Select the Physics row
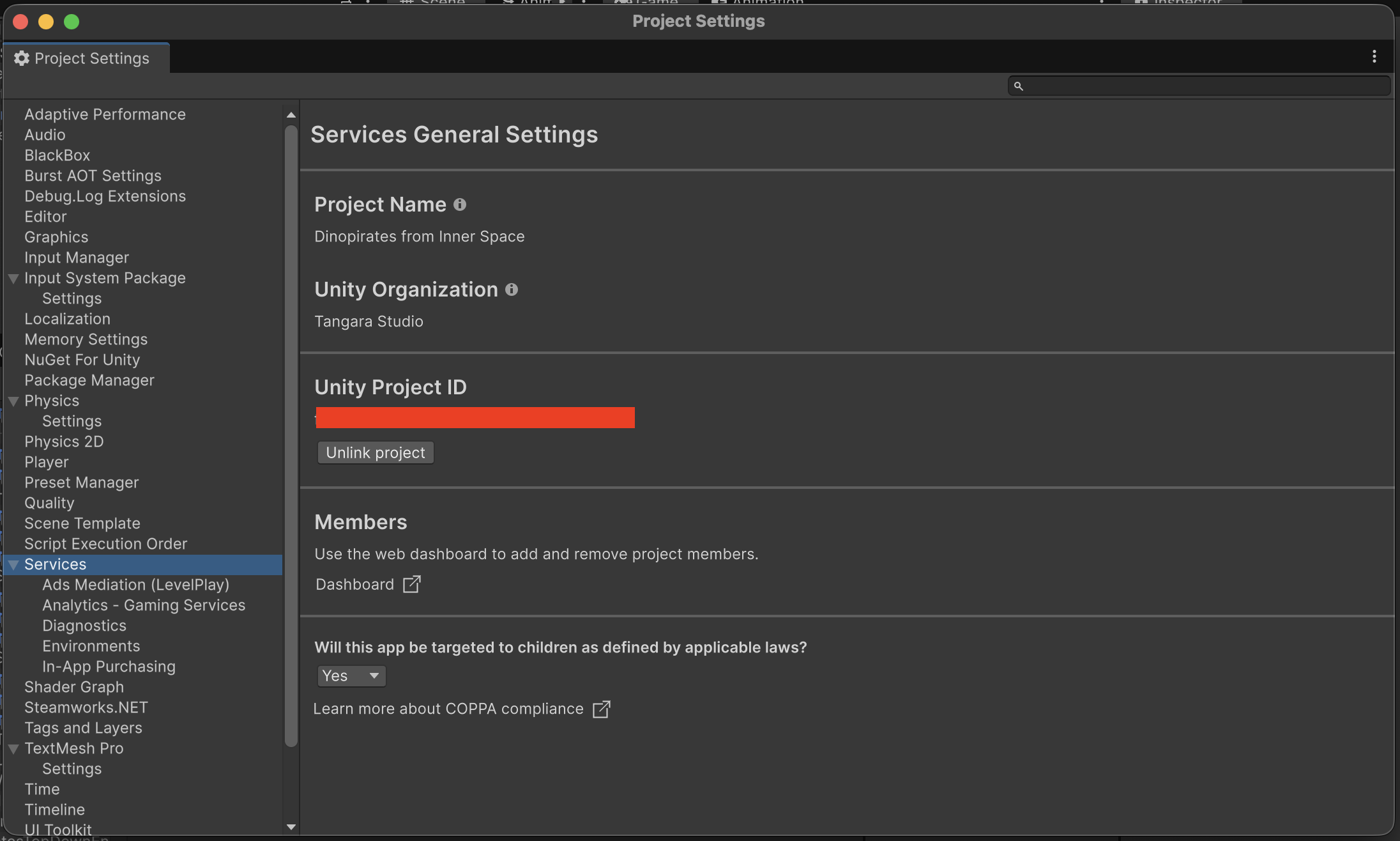The image size is (1400, 841). coord(52,401)
